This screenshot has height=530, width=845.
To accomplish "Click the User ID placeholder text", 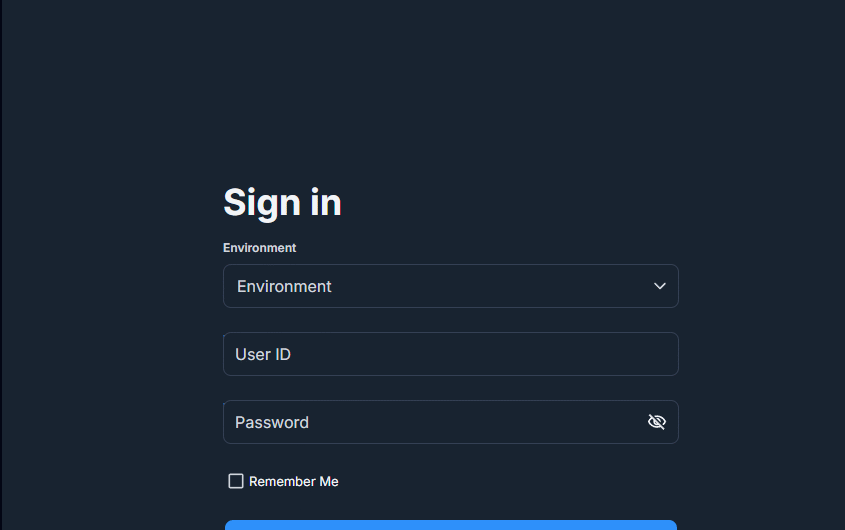I will 263,354.
